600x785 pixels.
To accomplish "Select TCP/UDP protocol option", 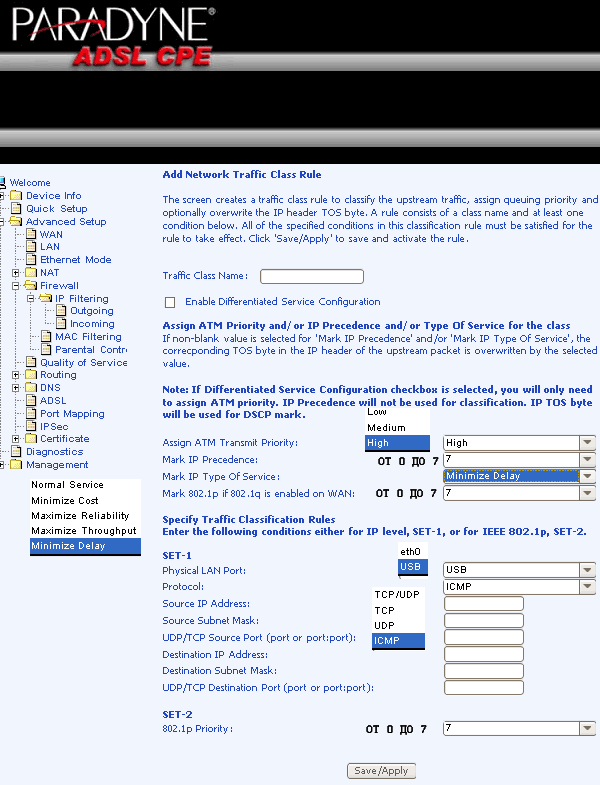I will click(x=399, y=595).
